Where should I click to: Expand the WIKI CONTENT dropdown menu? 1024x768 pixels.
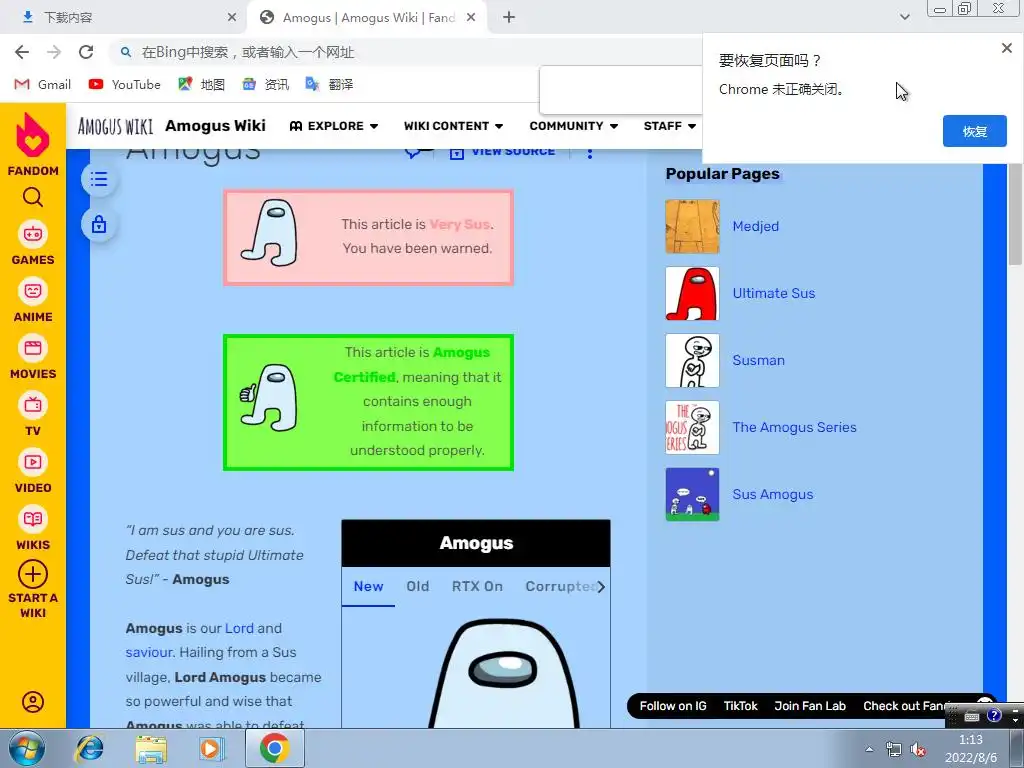[x=453, y=126]
